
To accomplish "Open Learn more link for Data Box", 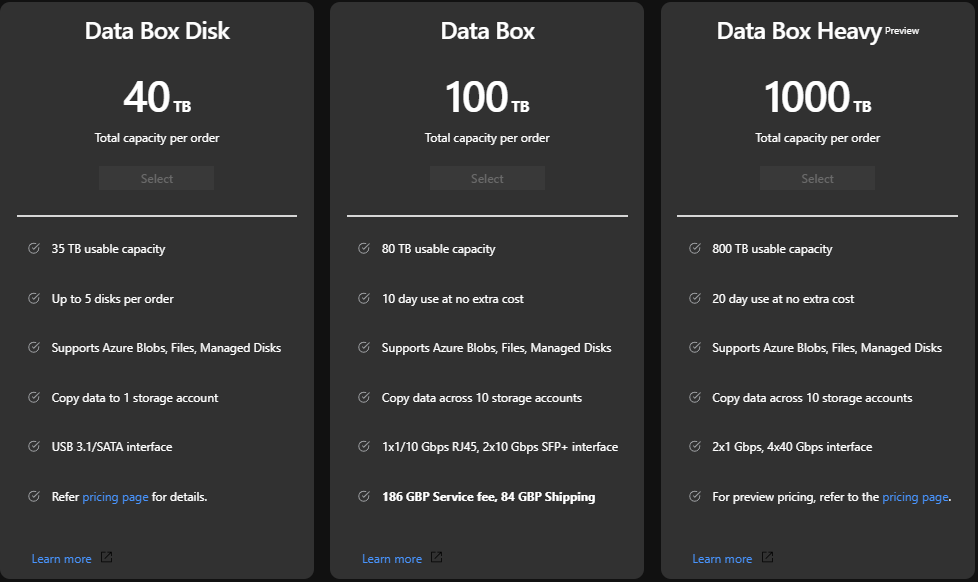I will point(391,559).
